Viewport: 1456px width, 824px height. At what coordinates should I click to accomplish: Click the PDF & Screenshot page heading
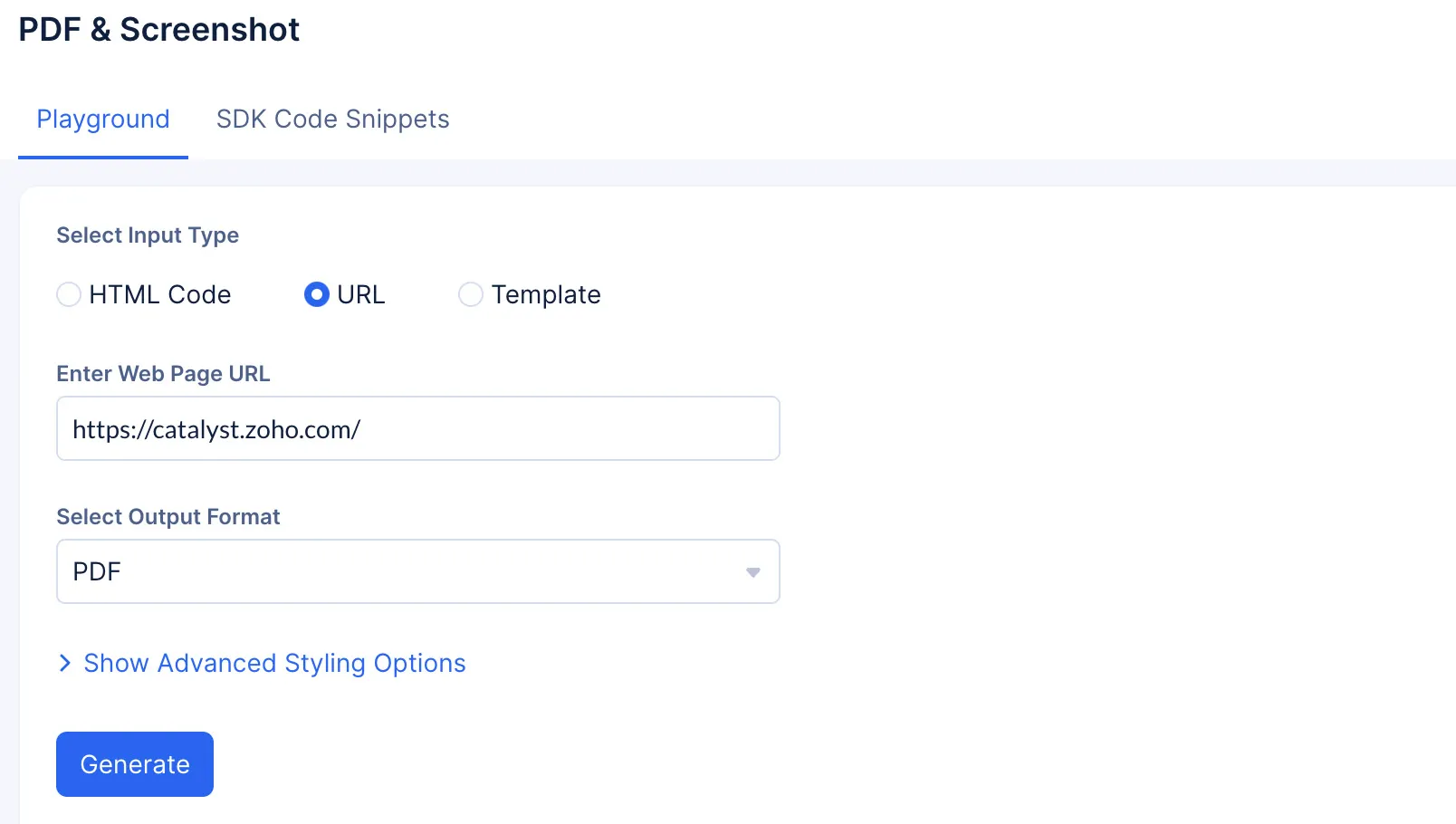pos(159,29)
